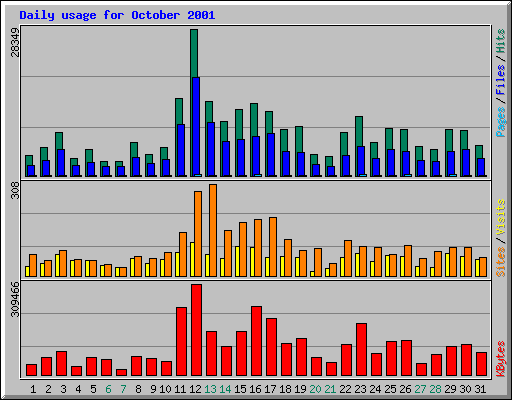512x400 pixels.
Task: Click the orange visits bar for day 12
Action: [198, 234]
